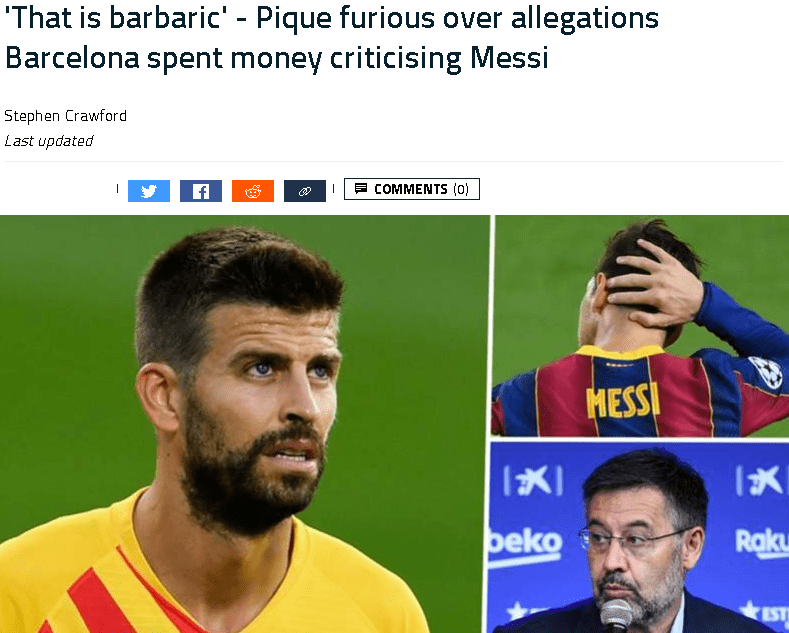This screenshot has height=633, width=789.
Task: Click the Champions League sleeve badge
Action: pos(766,372)
